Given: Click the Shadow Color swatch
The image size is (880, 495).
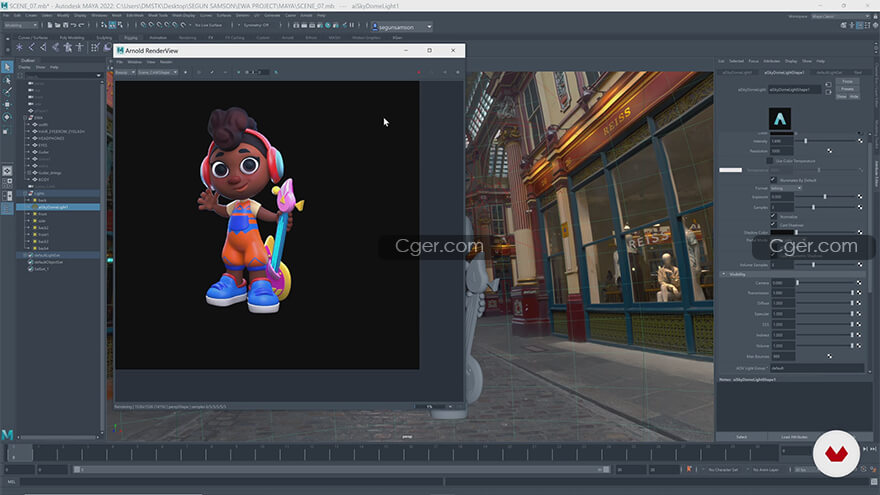Looking at the screenshot, I should click(x=782, y=232).
